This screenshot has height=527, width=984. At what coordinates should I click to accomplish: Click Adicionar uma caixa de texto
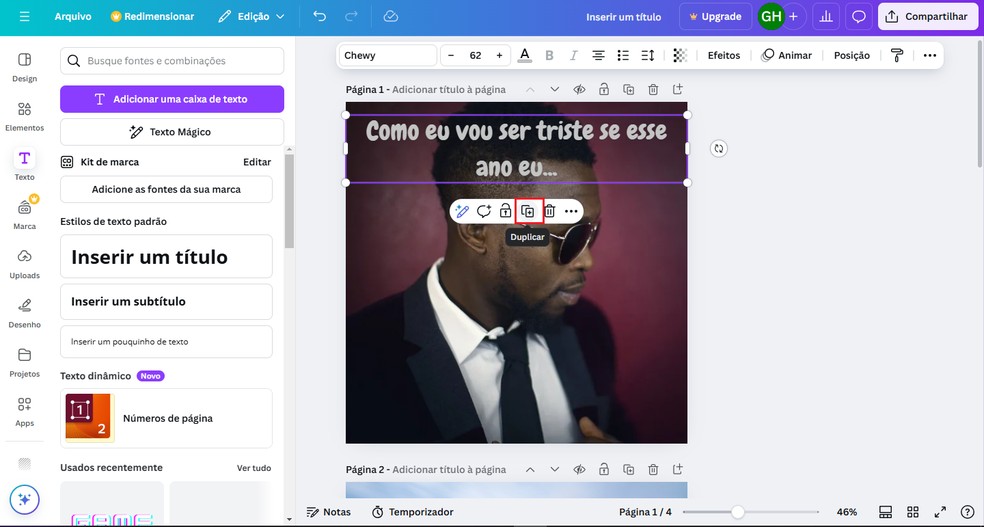click(x=172, y=99)
